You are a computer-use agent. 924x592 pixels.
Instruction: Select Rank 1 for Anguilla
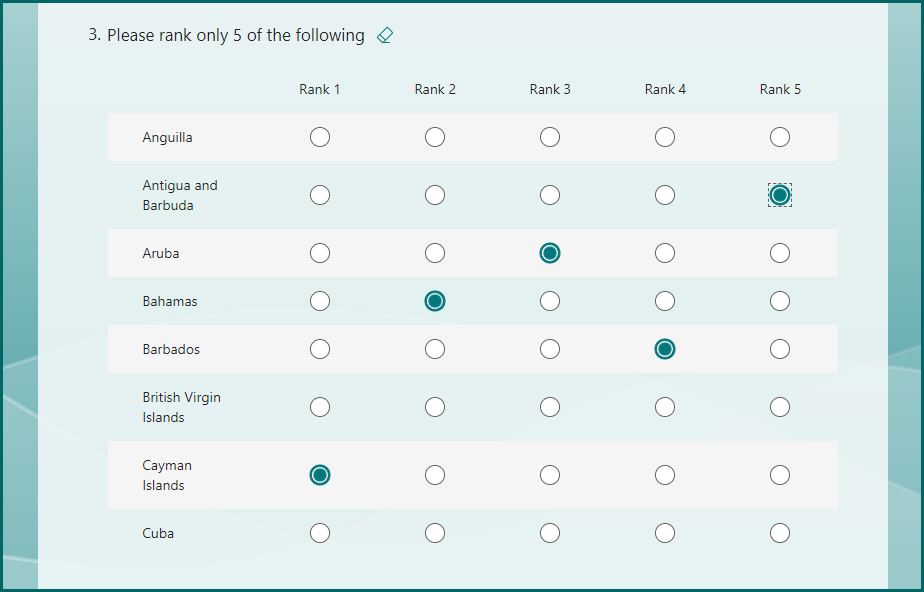pyautogui.click(x=320, y=137)
